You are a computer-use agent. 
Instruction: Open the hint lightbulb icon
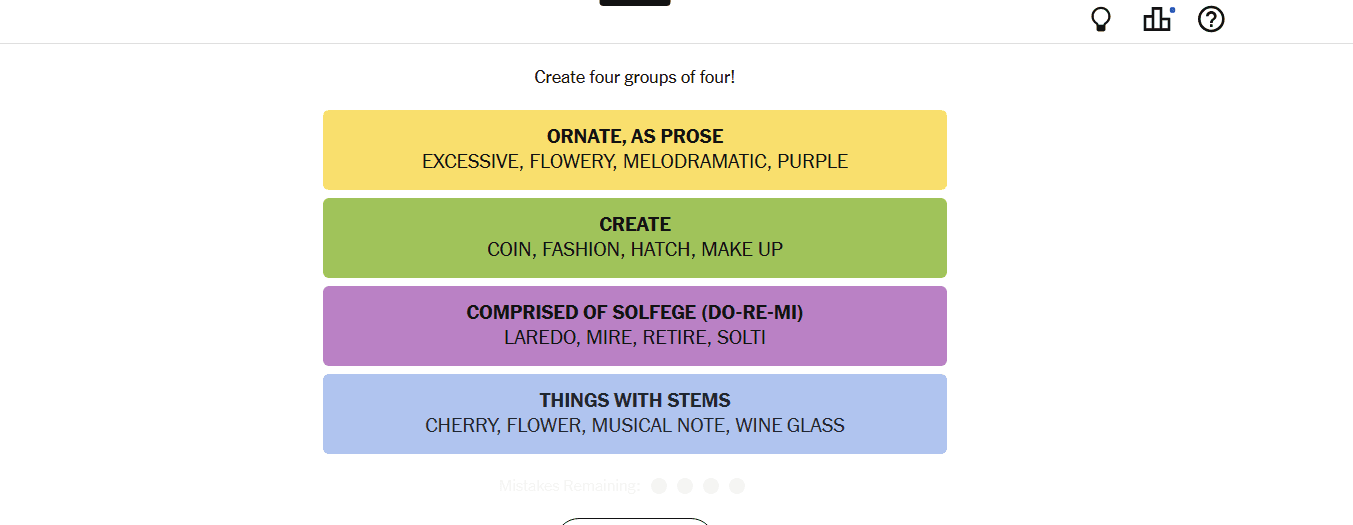(x=1101, y=20)
